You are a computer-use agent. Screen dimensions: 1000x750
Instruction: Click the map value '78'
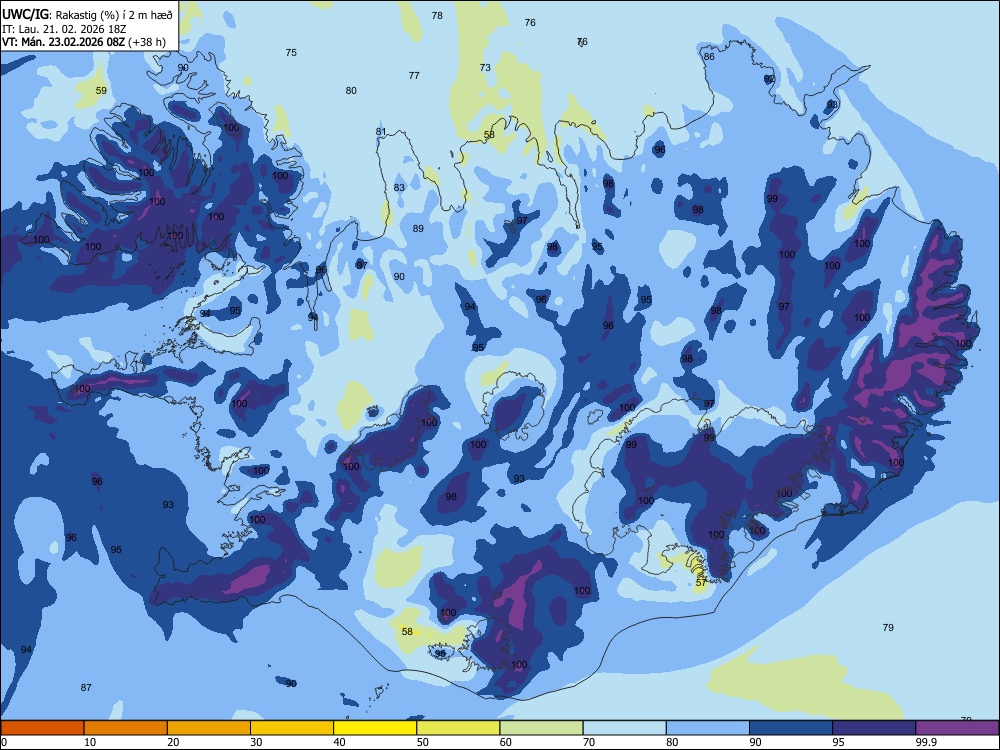pyautogui.click(x=437, y=15)
